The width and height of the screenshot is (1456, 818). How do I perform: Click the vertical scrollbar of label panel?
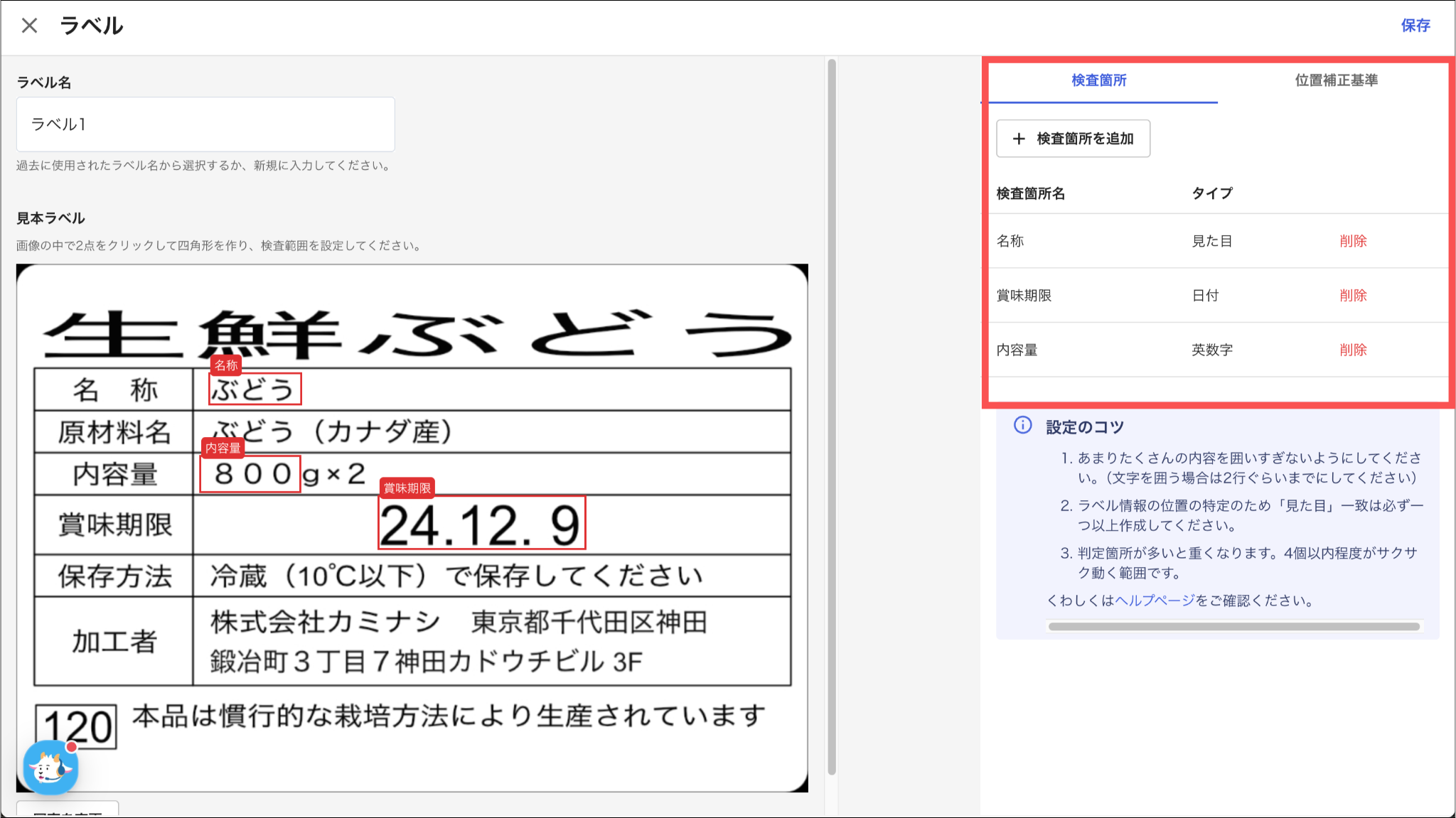point(832,416)
